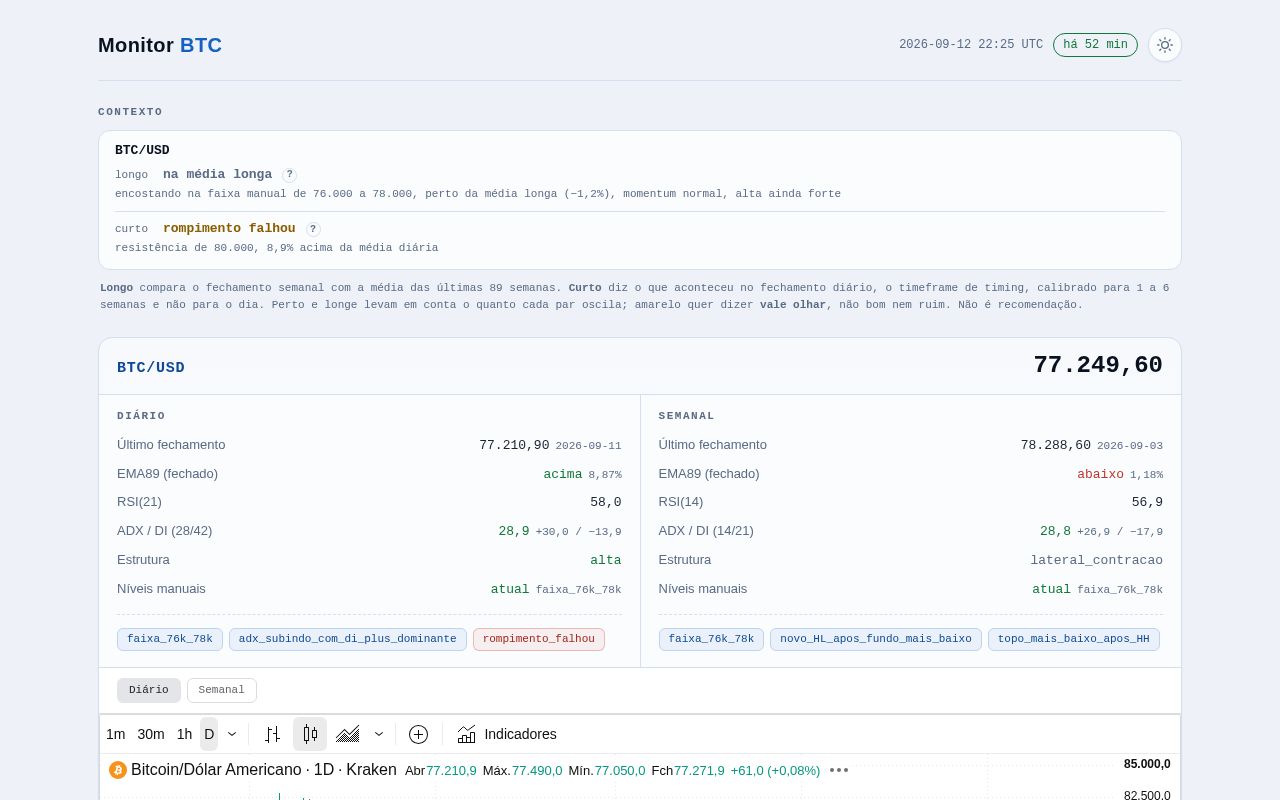The image size is (1280, 800).
Task: Click the weekly faixa_76k_78k tag
Action: coord(711,639)
